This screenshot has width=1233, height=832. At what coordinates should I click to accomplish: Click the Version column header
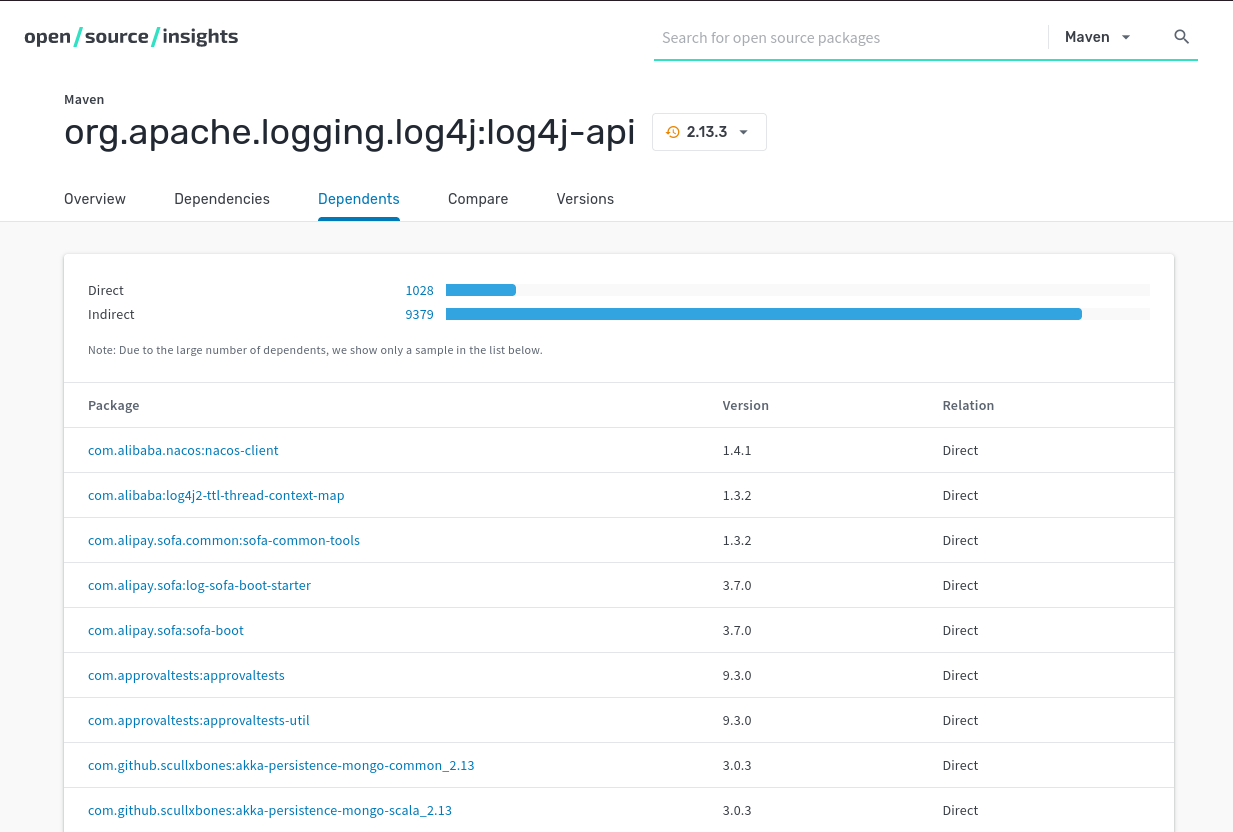click(x=746, y=405)
